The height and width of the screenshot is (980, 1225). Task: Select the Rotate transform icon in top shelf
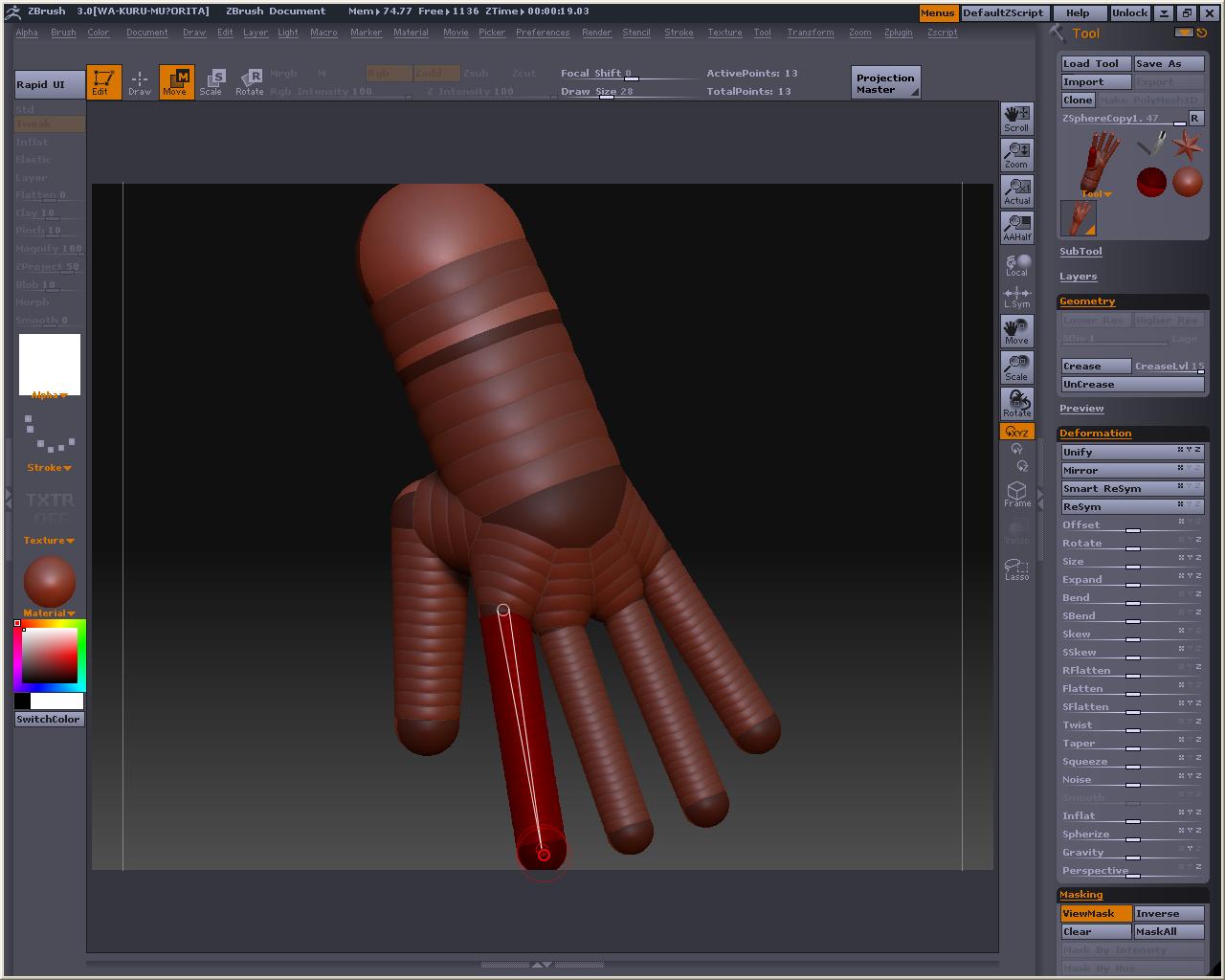click(x=249, y=81)
